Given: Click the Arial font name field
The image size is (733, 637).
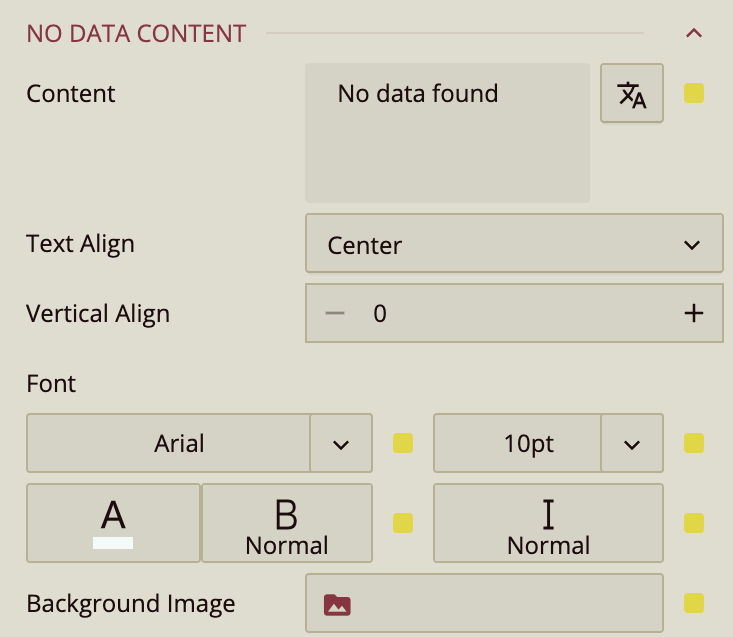Looking at the screenshot, I should (168, 443).
